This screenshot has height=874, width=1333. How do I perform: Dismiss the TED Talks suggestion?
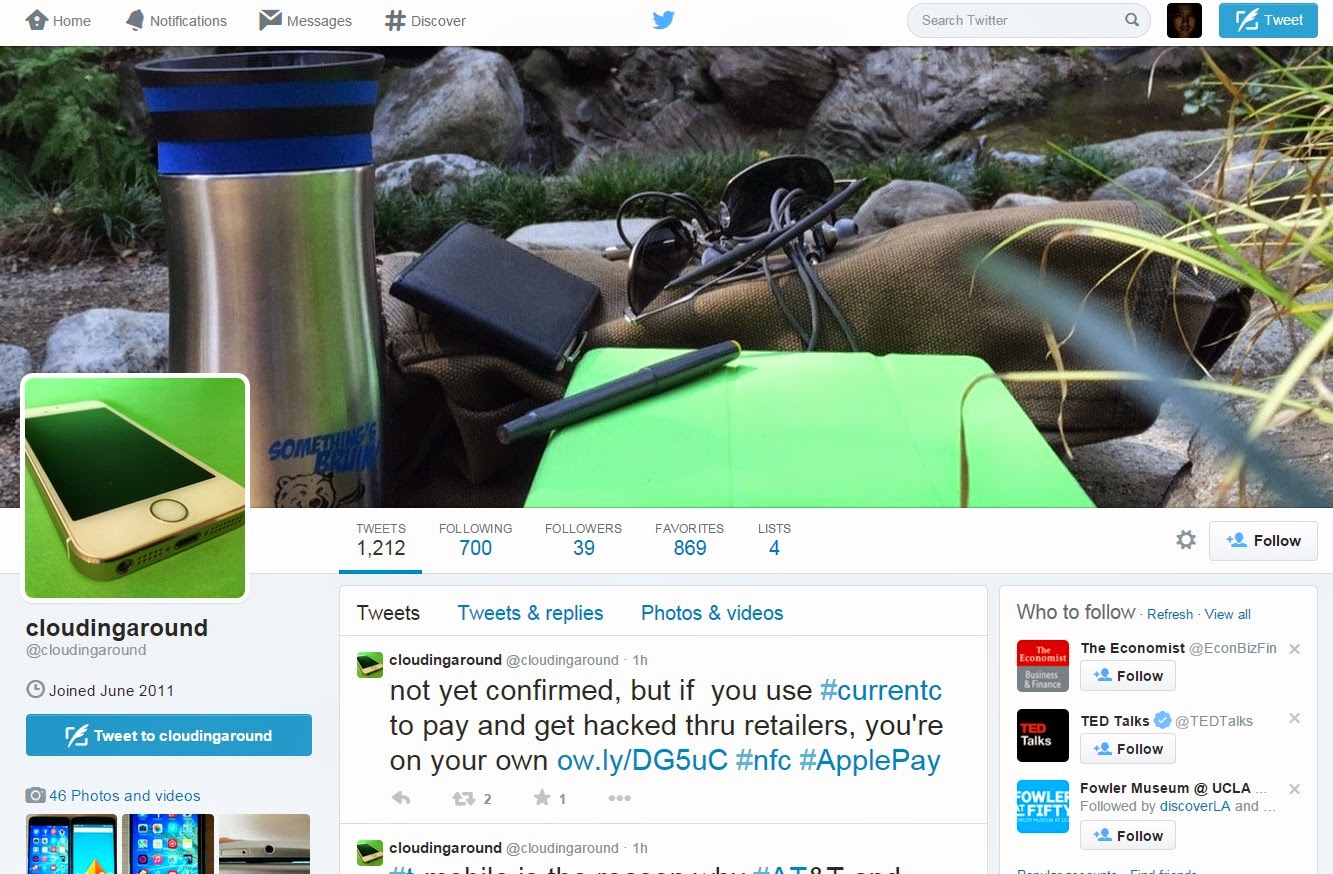tap(1295, 719)
